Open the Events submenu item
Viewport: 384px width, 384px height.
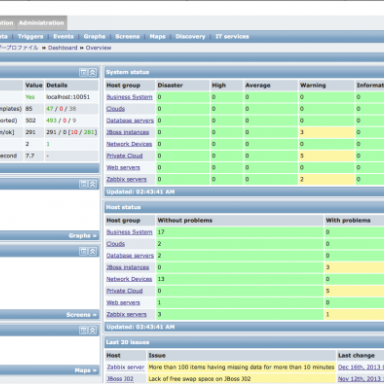63,37
